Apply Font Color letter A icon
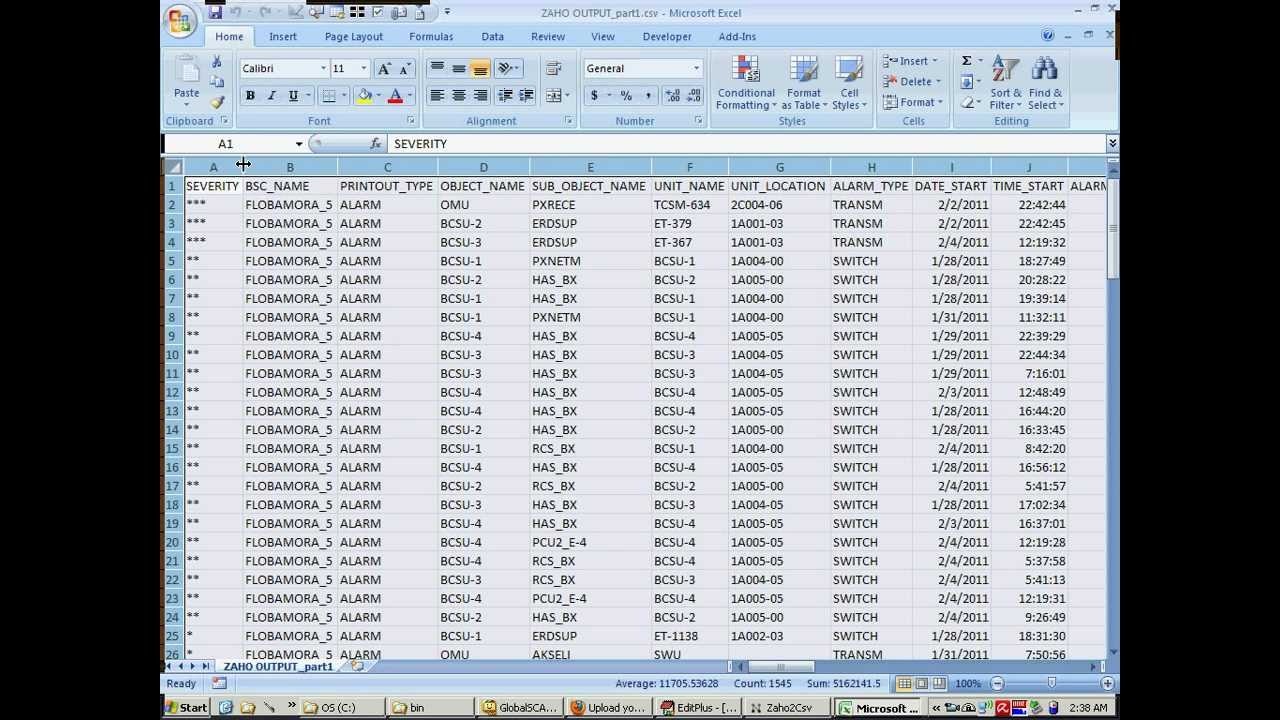The width and height of the screenshot is (1280, 720). pos(395,96)
